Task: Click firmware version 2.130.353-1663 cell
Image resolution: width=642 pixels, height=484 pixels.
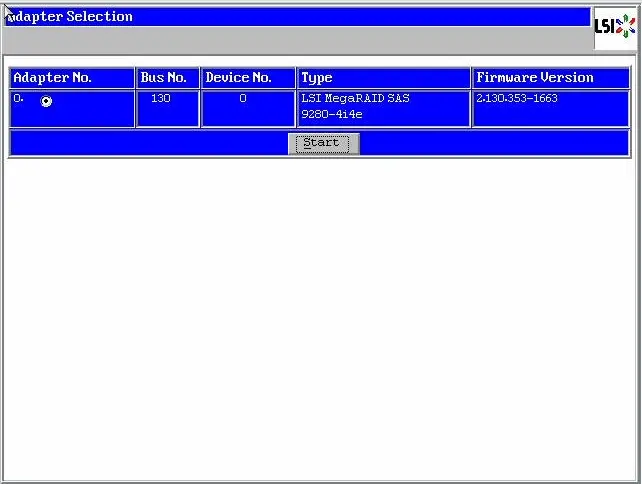Action: tap(517, 99)
